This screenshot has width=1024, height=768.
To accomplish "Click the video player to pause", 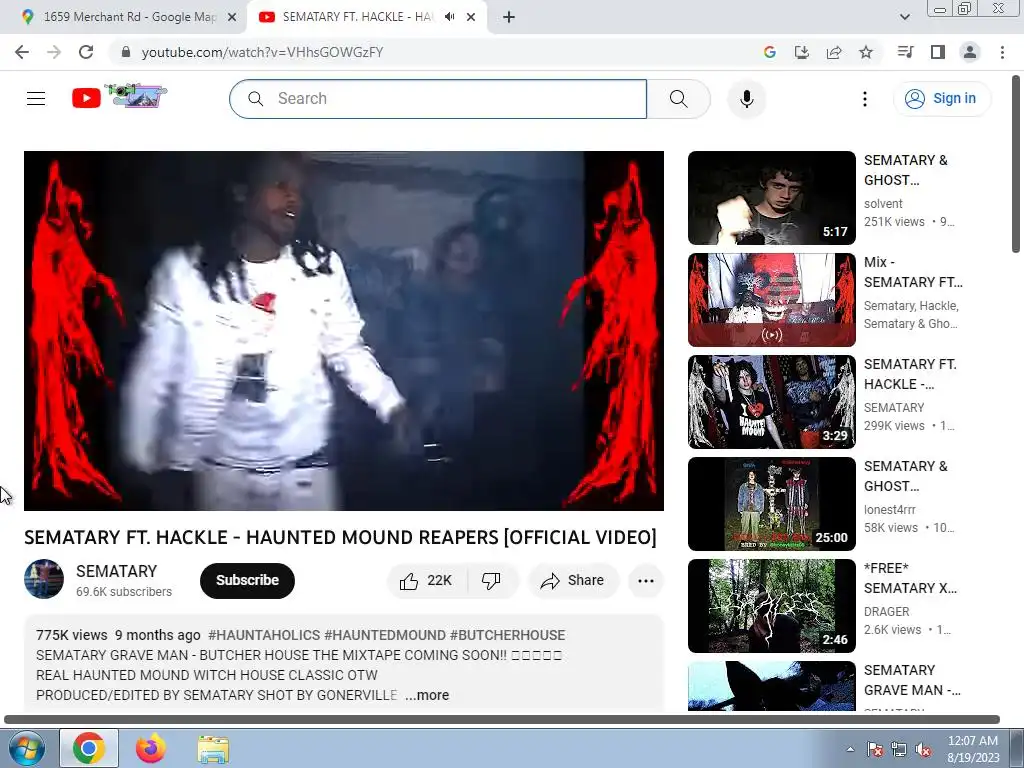I will [x=344, y=330].
